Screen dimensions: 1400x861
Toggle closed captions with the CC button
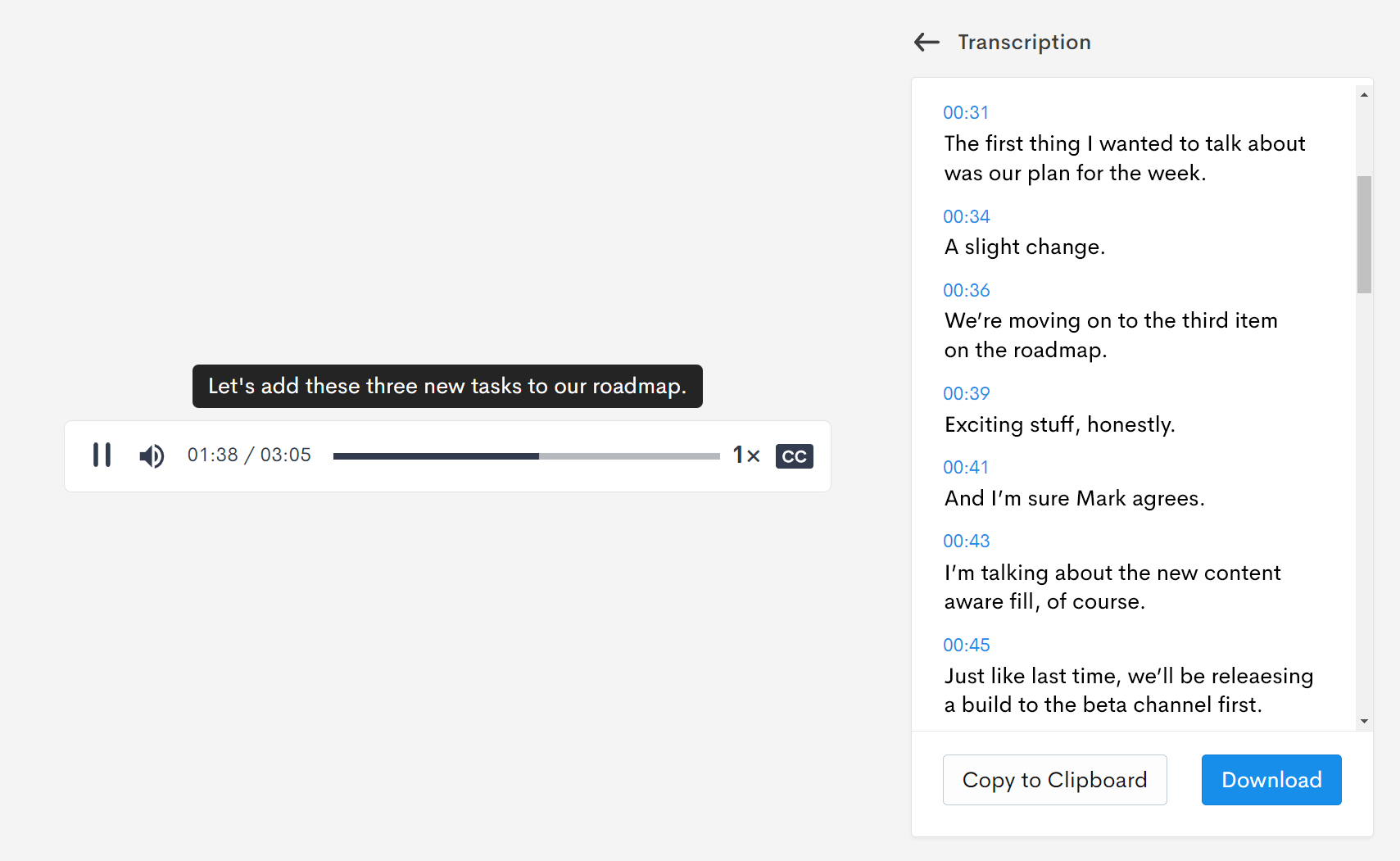pyautogui.click(x=794, y=455)
